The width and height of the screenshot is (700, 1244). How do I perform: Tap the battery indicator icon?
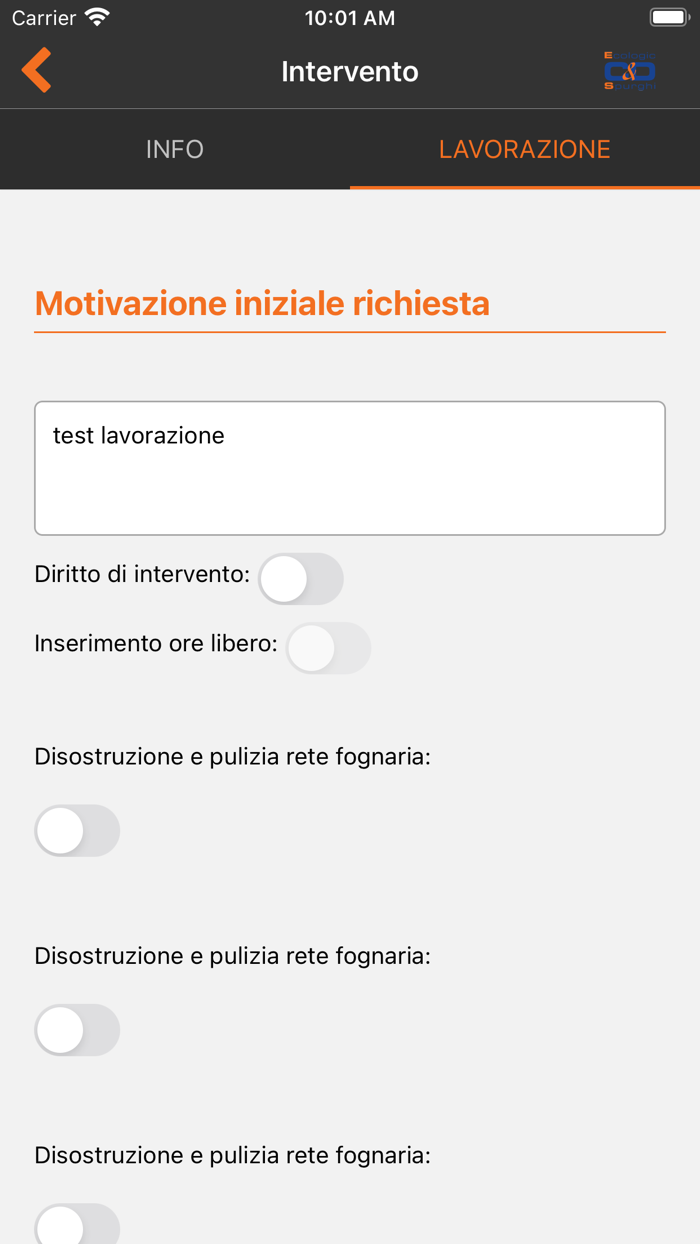(668, 18)
